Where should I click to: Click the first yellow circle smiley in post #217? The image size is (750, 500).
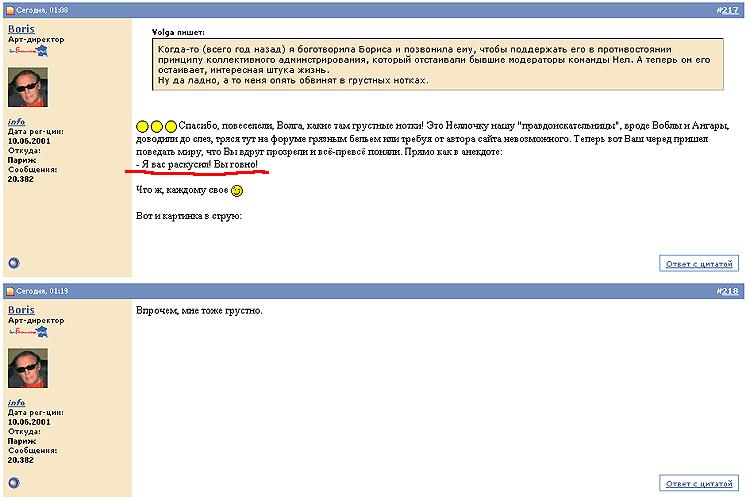tap(142, 126)
